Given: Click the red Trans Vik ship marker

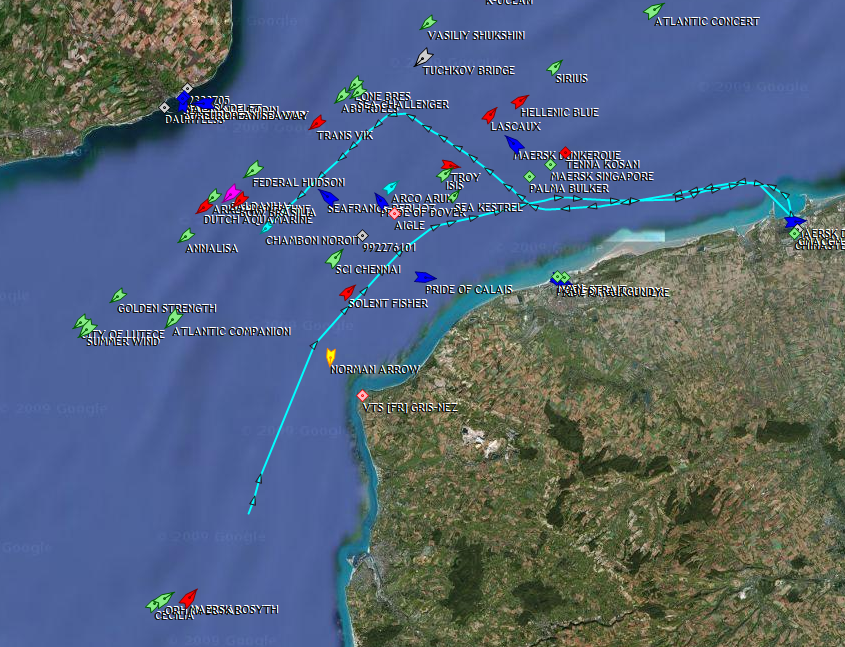Looking at the screenshot, I should point(318,122).
